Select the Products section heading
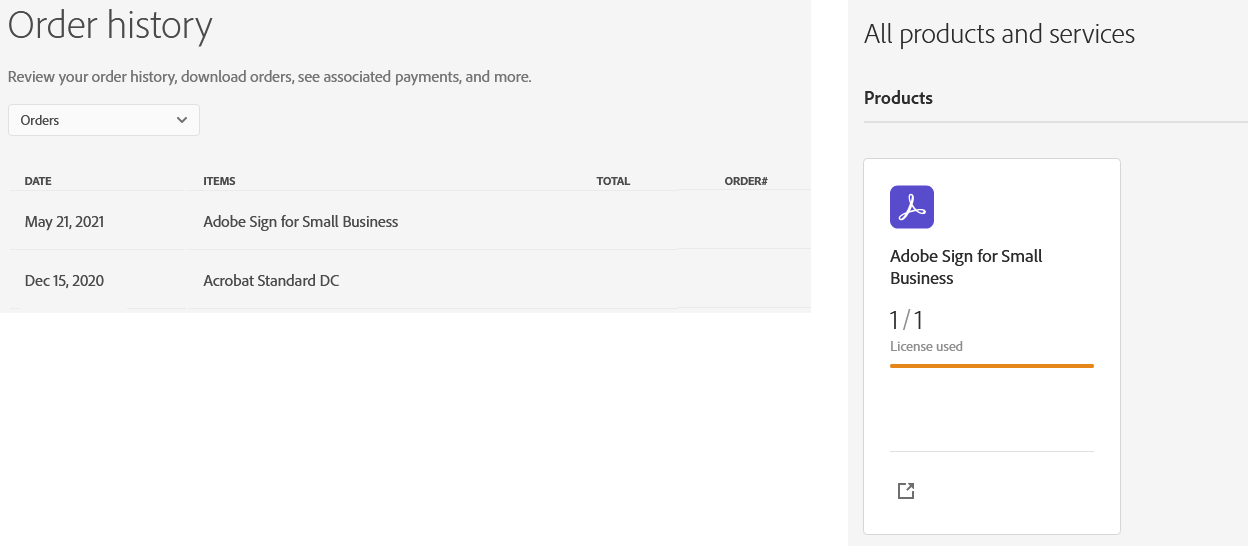Viewport: 1248px width, 548px height. (898, 98)
